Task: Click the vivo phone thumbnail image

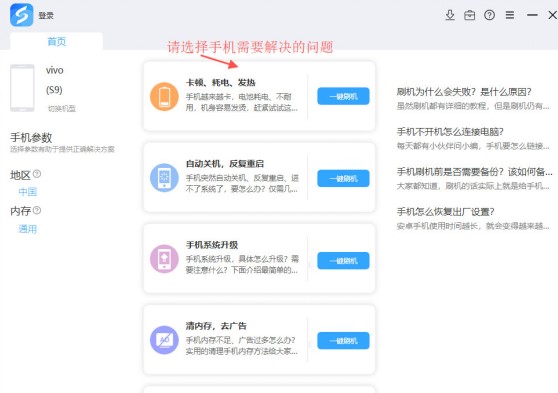Action: [22, 88]
